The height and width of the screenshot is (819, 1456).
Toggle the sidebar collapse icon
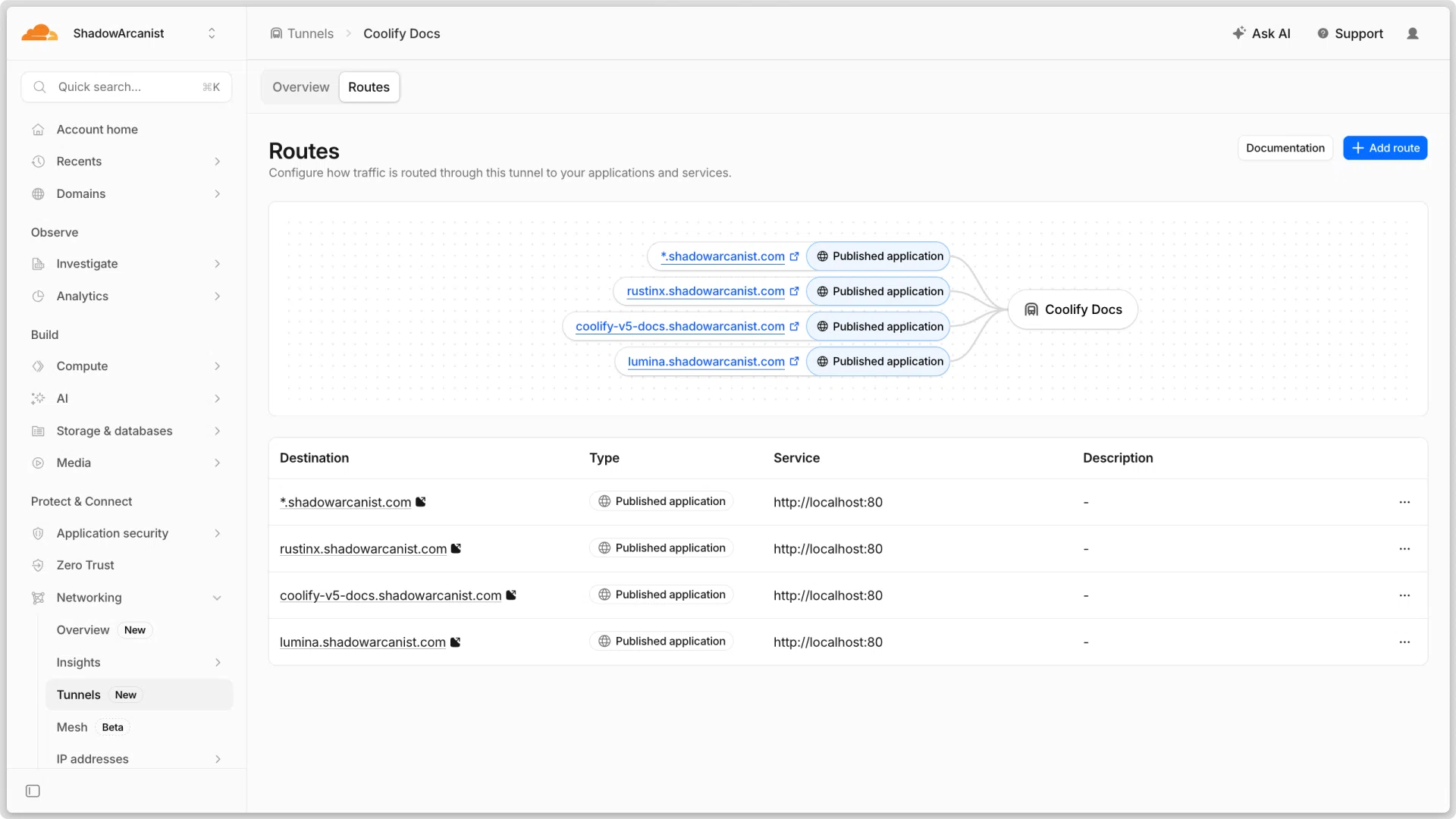[x=33, y=791]
